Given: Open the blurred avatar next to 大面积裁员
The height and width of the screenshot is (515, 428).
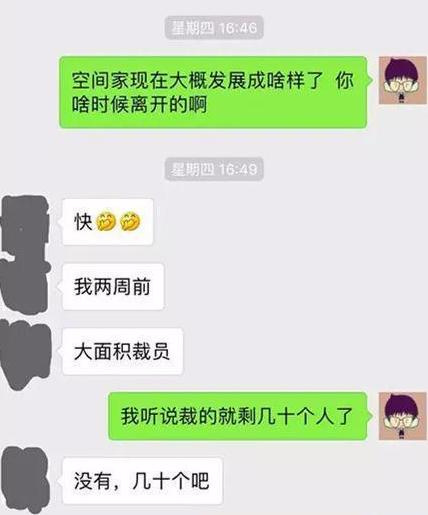Looking at the screenshot, I should coord(25,354).
